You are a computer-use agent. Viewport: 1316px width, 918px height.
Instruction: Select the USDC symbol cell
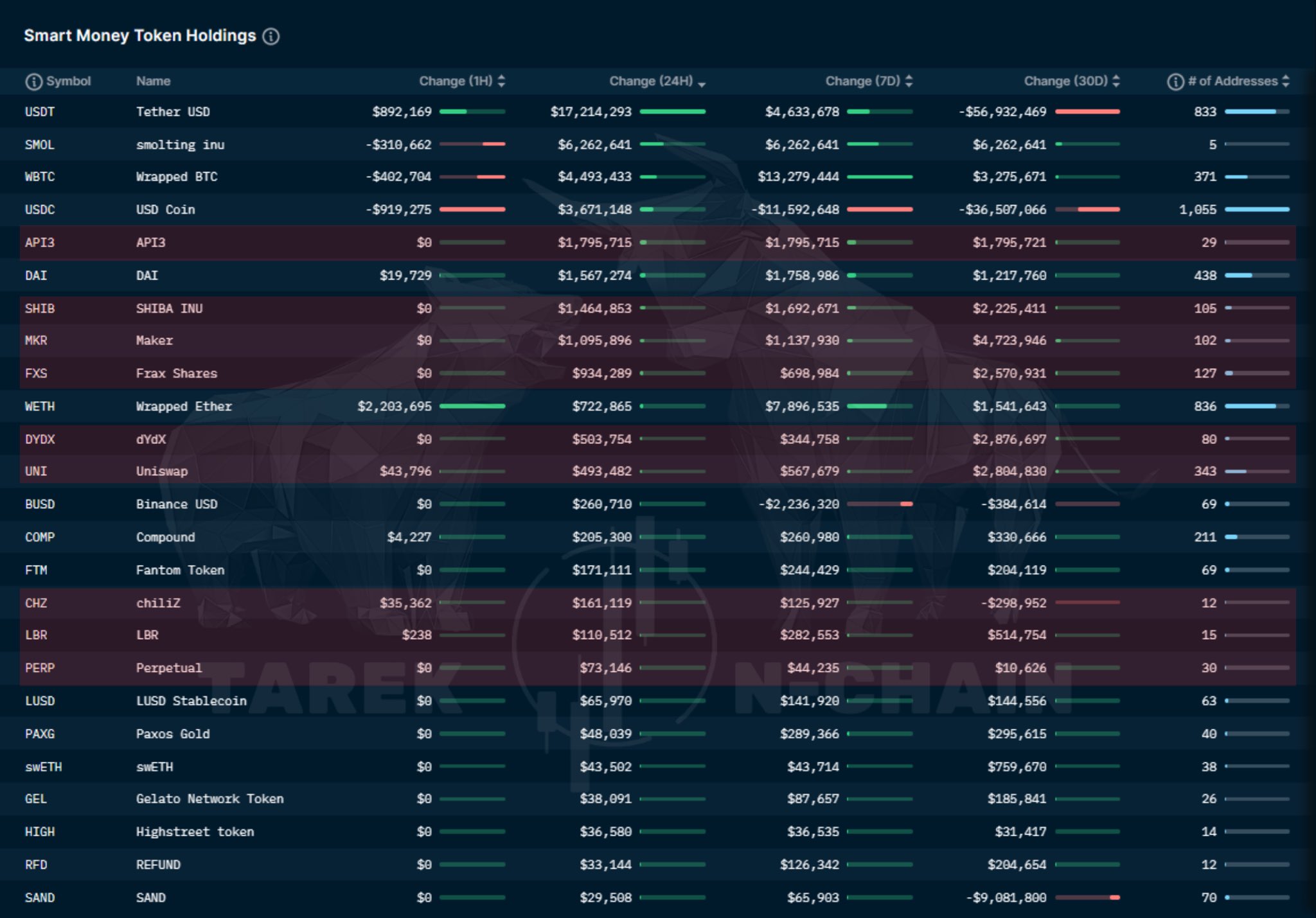[40, 209]
